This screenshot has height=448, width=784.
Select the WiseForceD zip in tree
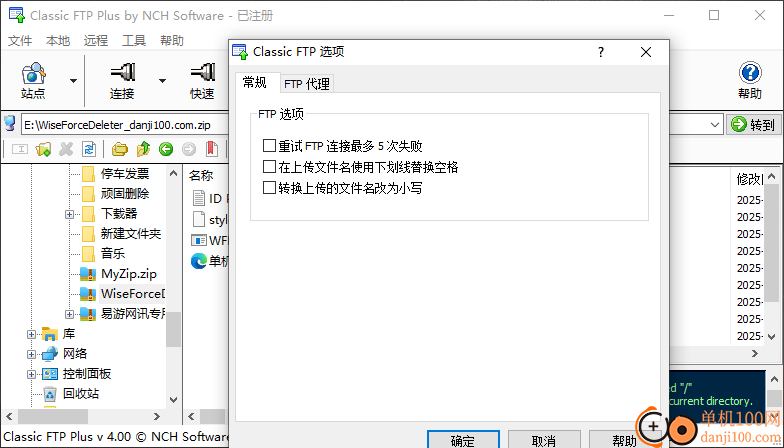132,294
